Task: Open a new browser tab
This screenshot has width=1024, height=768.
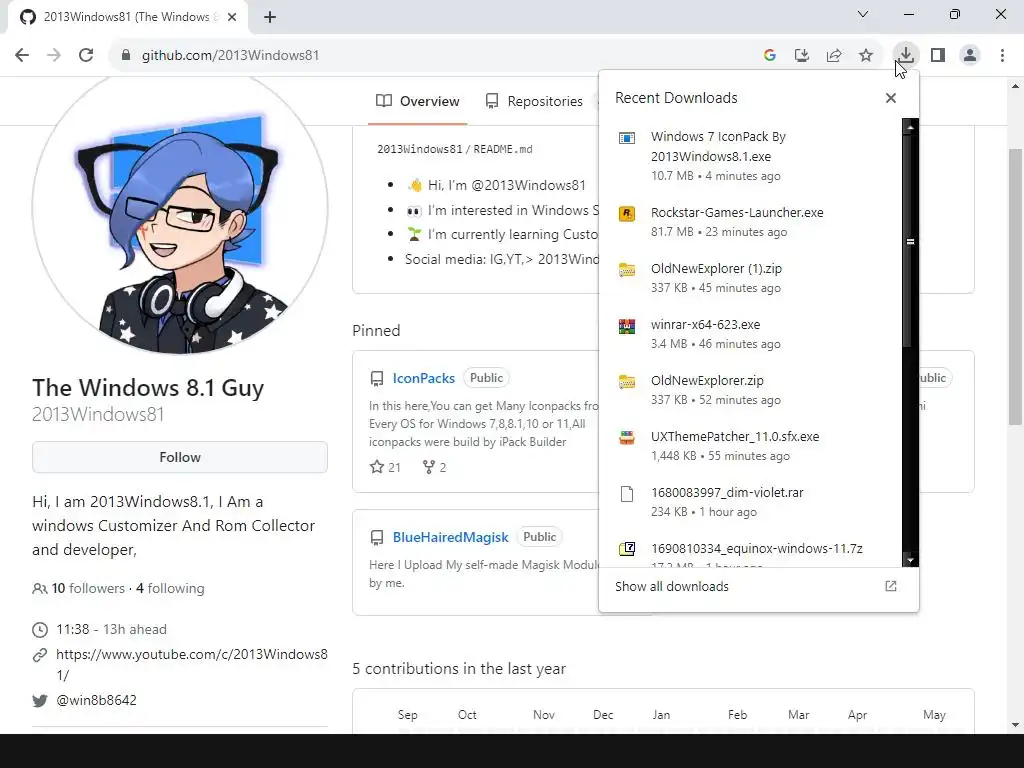Action: coord(270,17)
